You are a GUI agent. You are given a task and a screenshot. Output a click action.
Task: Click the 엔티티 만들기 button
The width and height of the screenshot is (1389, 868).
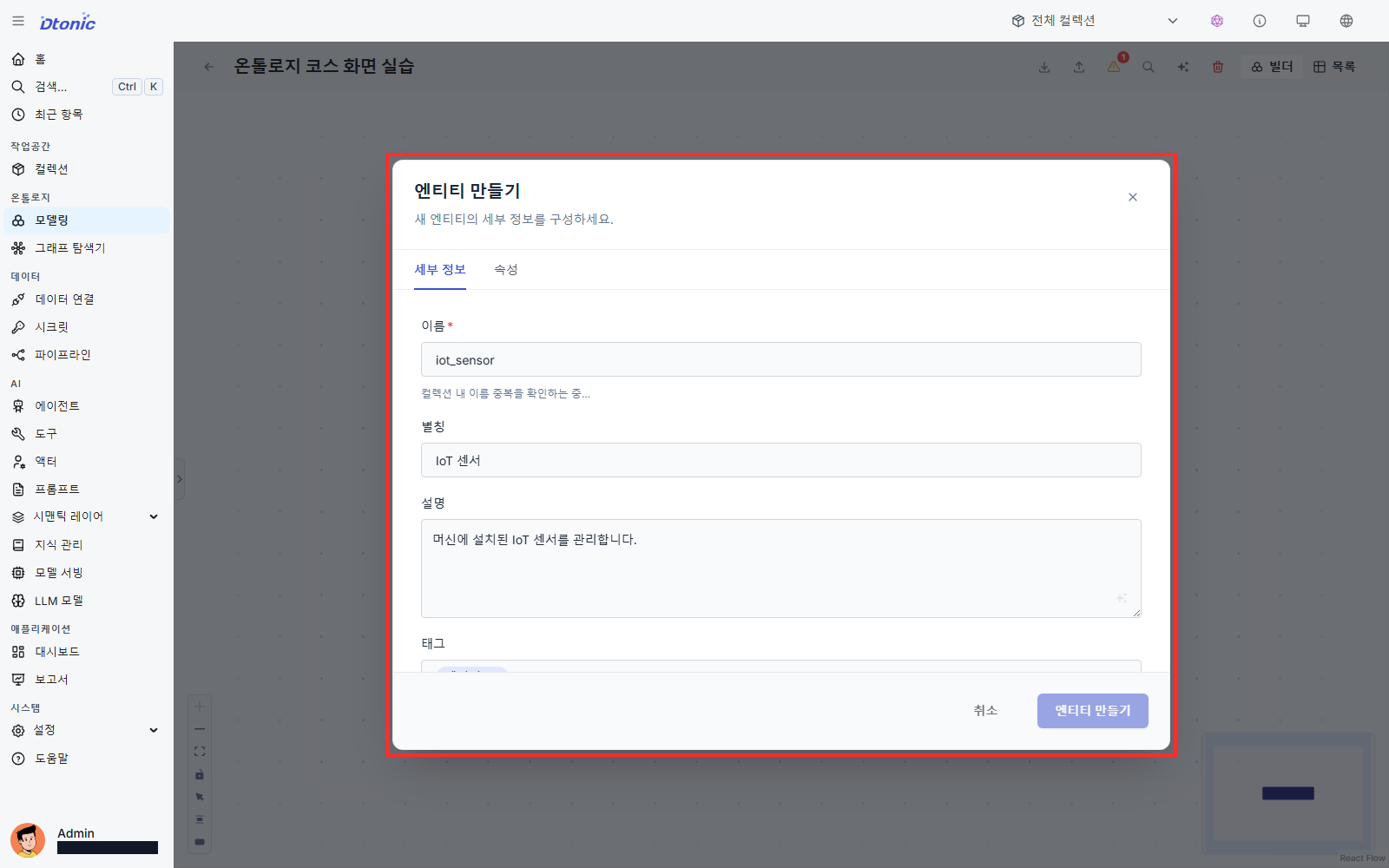[1093, 711]
